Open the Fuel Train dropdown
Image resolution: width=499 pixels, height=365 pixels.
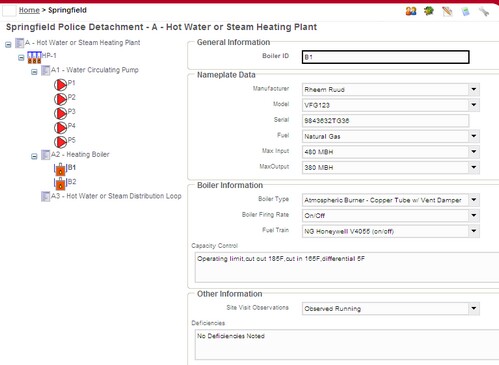coord(474,231)
